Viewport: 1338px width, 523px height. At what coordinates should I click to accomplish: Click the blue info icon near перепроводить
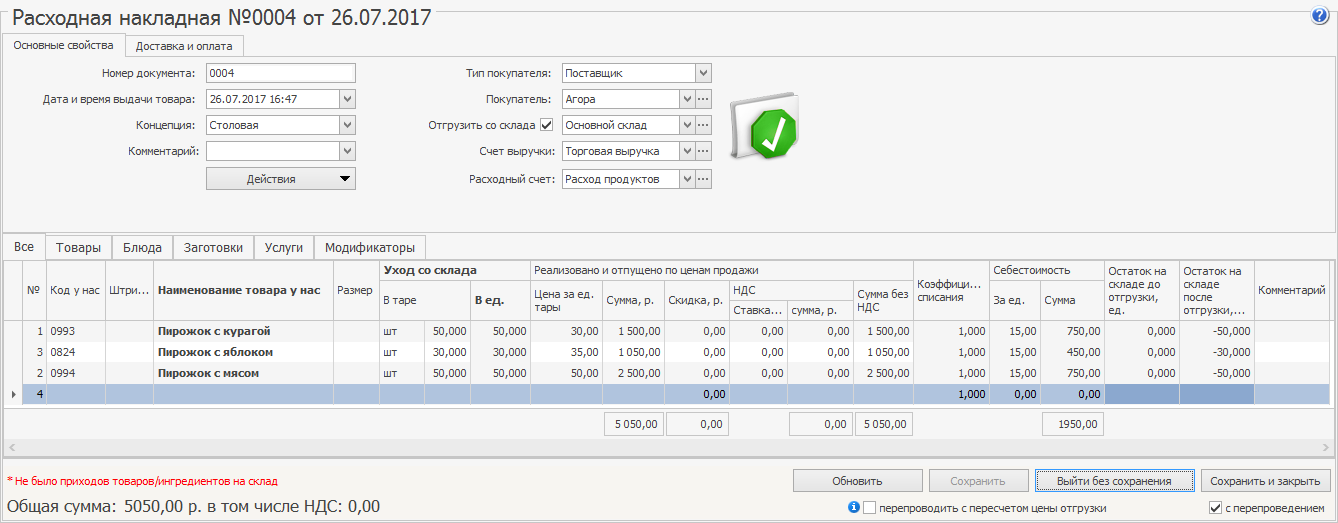pyautogui.click(x=854, y=507)
